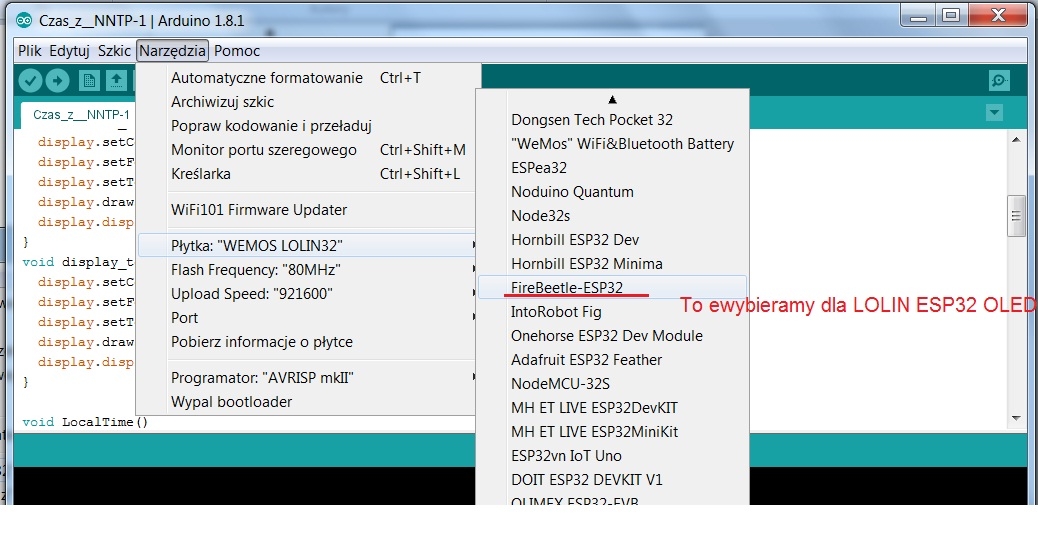
Task: Click the 'void display_t' code line
Action: (x=77, y=262)
